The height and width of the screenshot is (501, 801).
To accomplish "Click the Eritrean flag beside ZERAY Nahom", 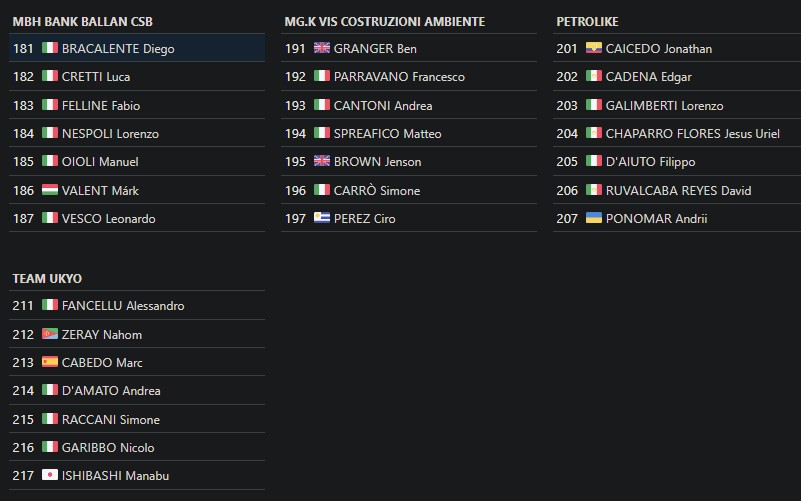I will [x=50, y=334].
